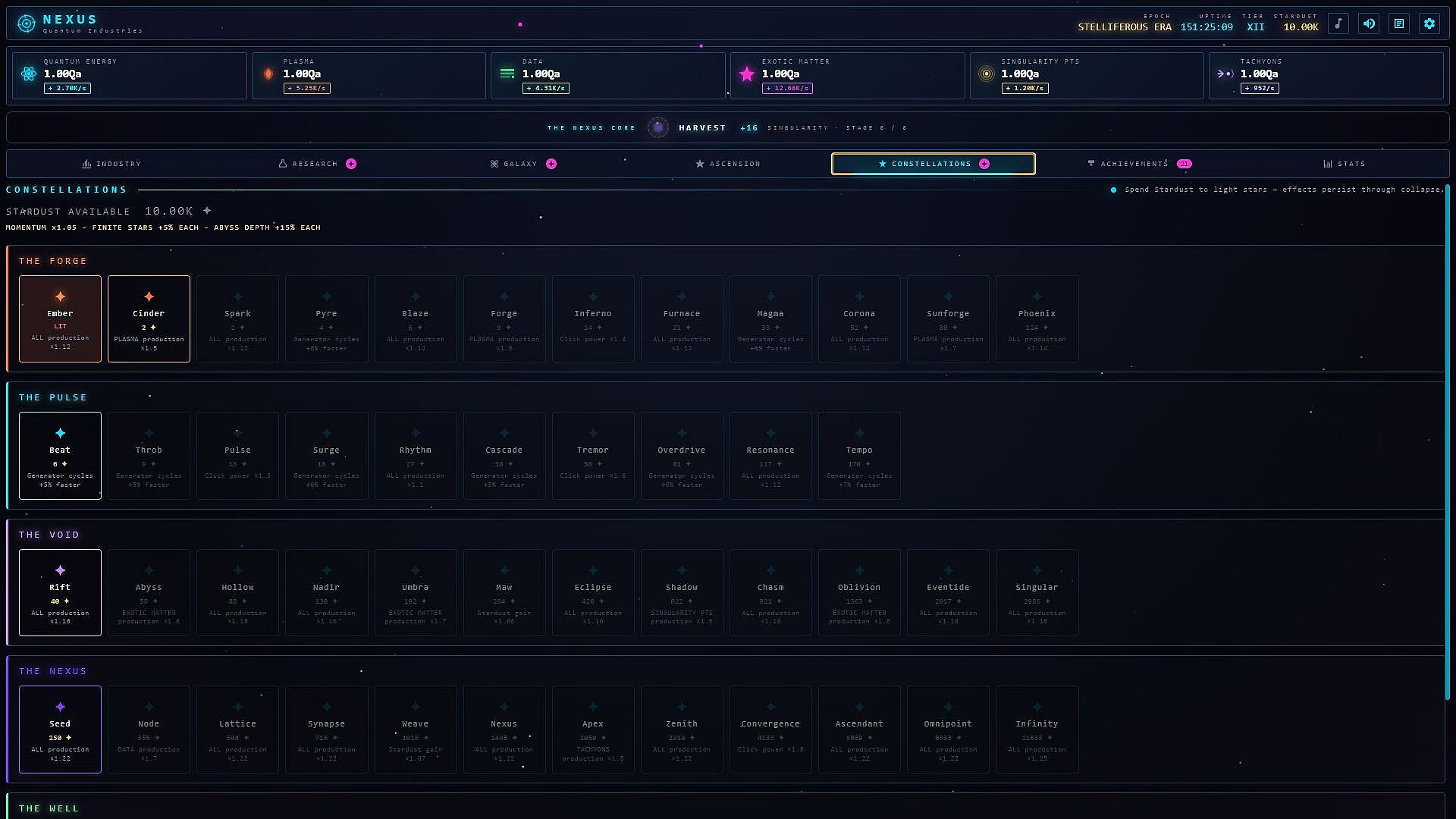Click the Blaze star card
This screenshot has width=1456, height=819.
[415, 318]
